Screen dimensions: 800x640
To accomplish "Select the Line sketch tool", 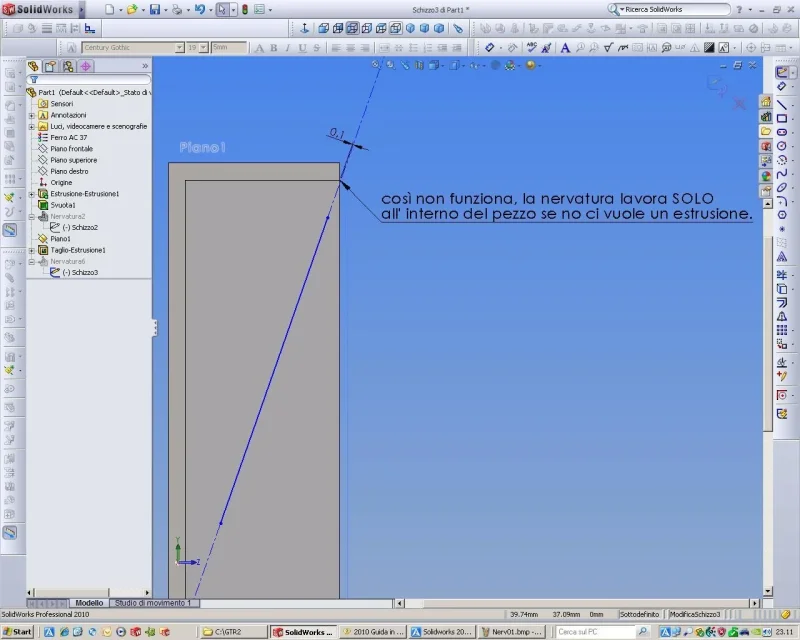I will point(782,104).
